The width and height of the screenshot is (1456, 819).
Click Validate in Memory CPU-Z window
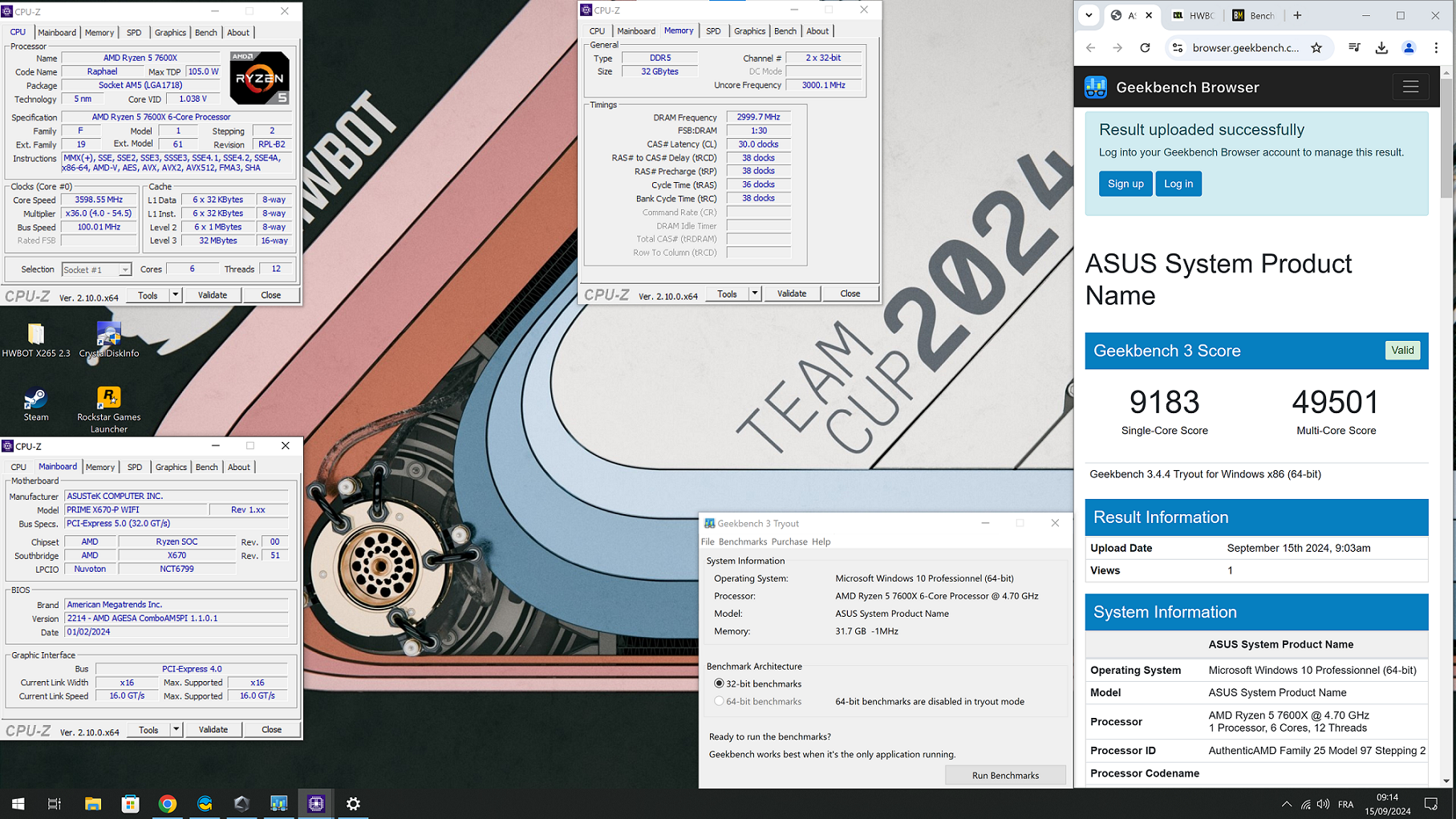pos(791,294)
